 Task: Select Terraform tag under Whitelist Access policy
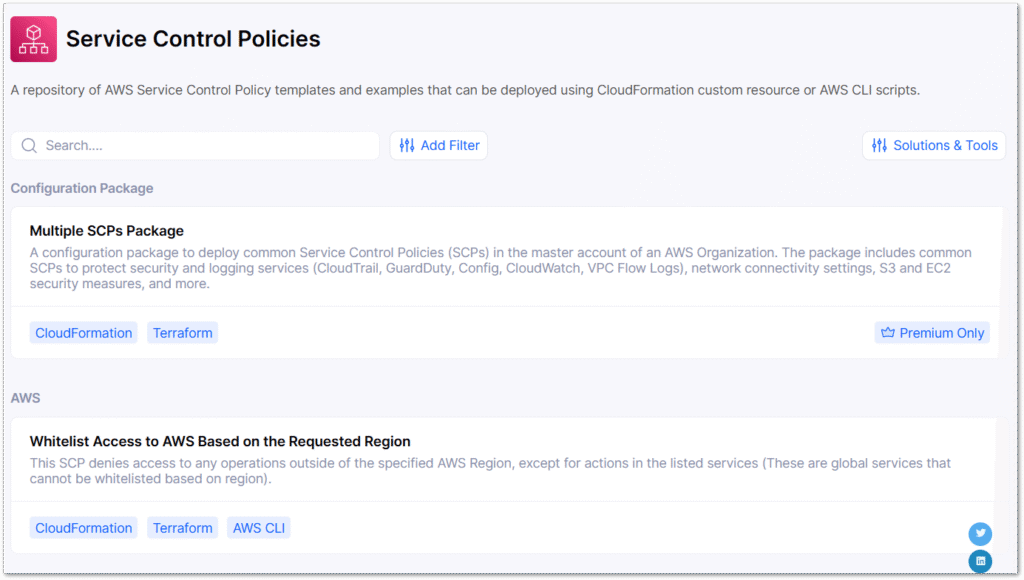(x=183, y=528)
